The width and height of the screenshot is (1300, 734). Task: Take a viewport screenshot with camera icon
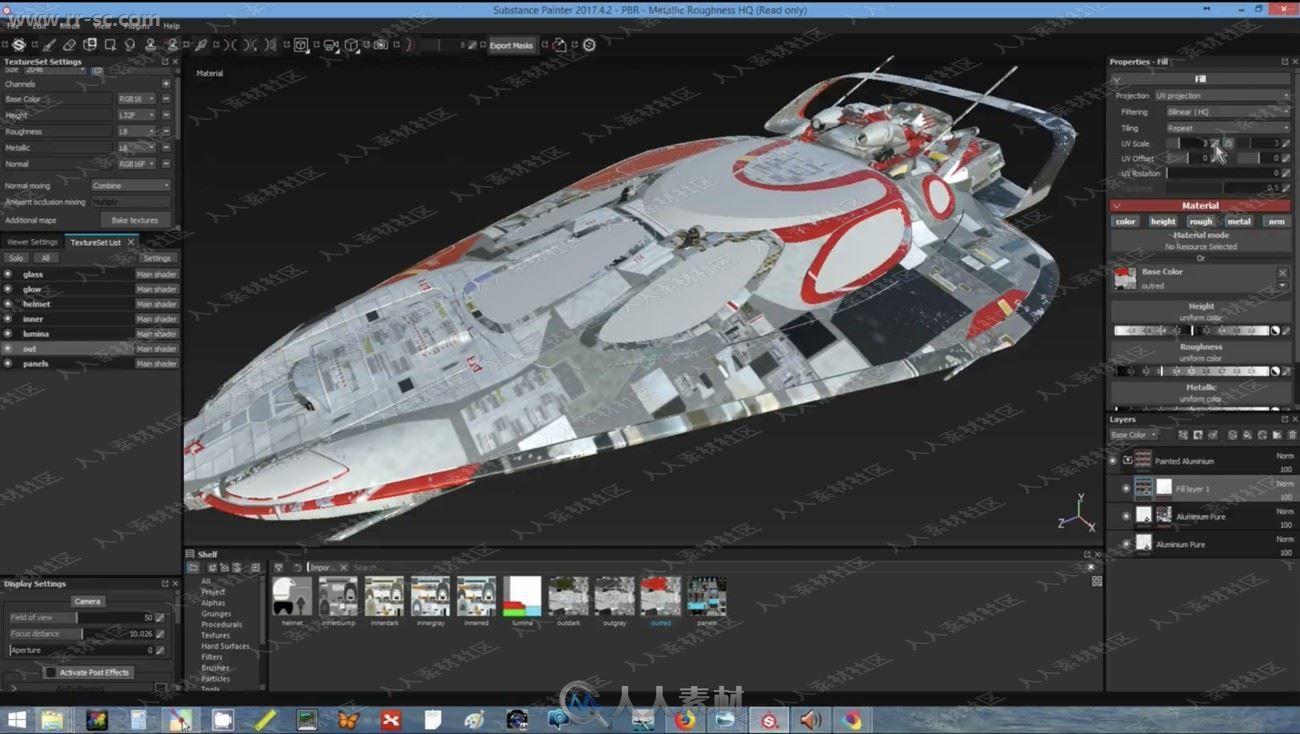click(x=381, y=45)
